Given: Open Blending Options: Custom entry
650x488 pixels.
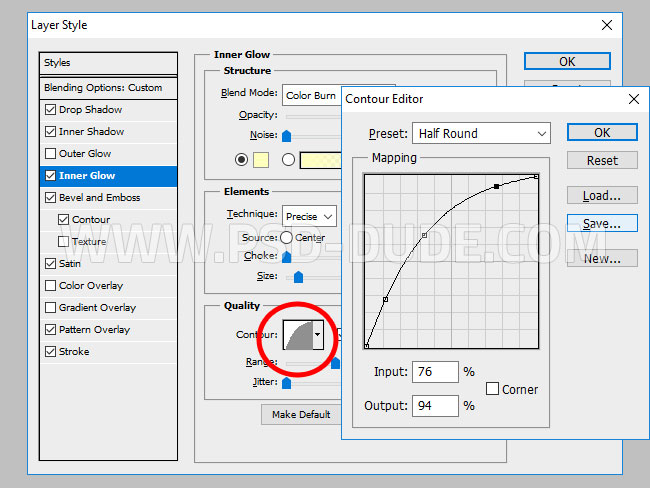Looking at the screenshot, I should [103, 88].
